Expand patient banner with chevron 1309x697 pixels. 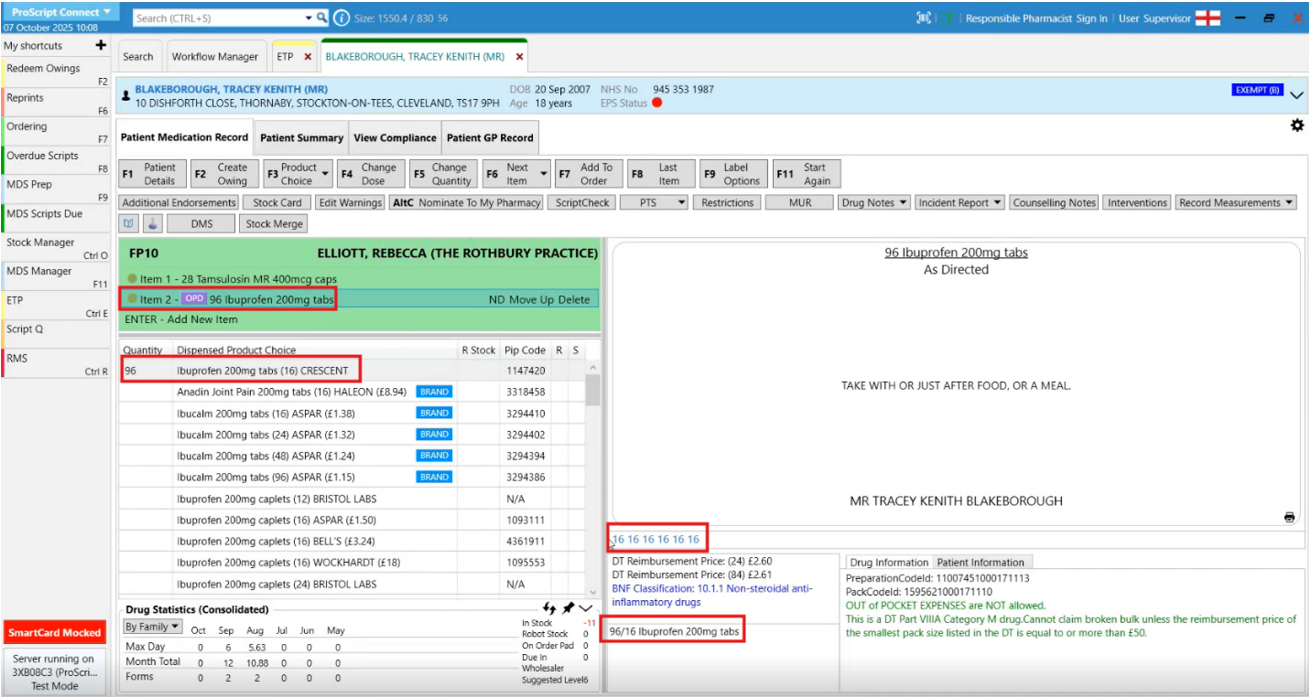[x=1297, y=95]
